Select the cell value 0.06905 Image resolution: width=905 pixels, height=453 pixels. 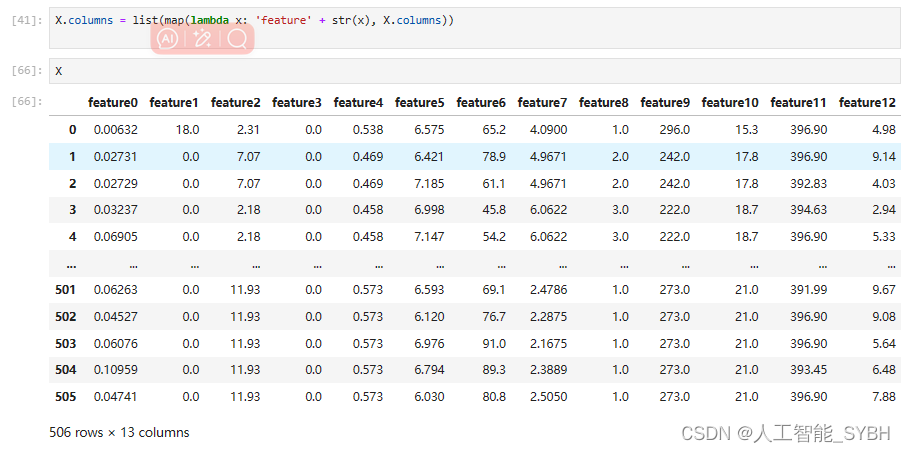pos(115,237)
